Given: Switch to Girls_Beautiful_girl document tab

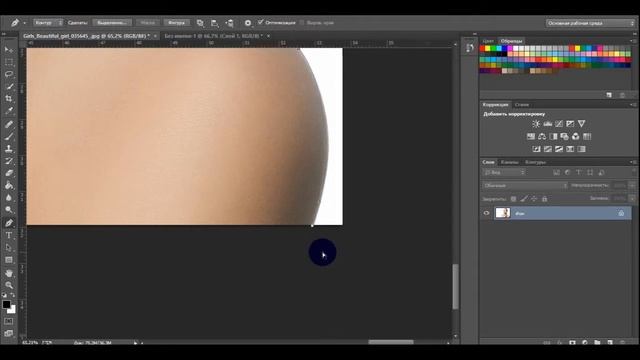Looking at the screenshot, I should (x=86, y=36).
